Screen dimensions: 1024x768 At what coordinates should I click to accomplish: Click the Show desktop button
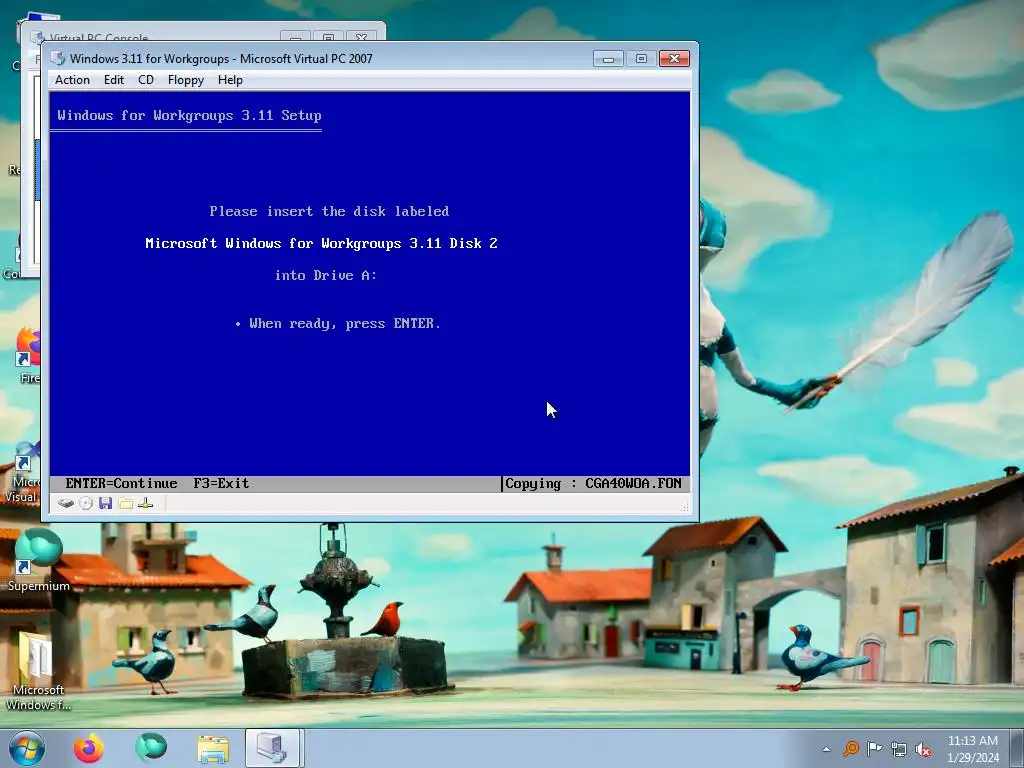pyautogui.click(x=1017, y=748)
